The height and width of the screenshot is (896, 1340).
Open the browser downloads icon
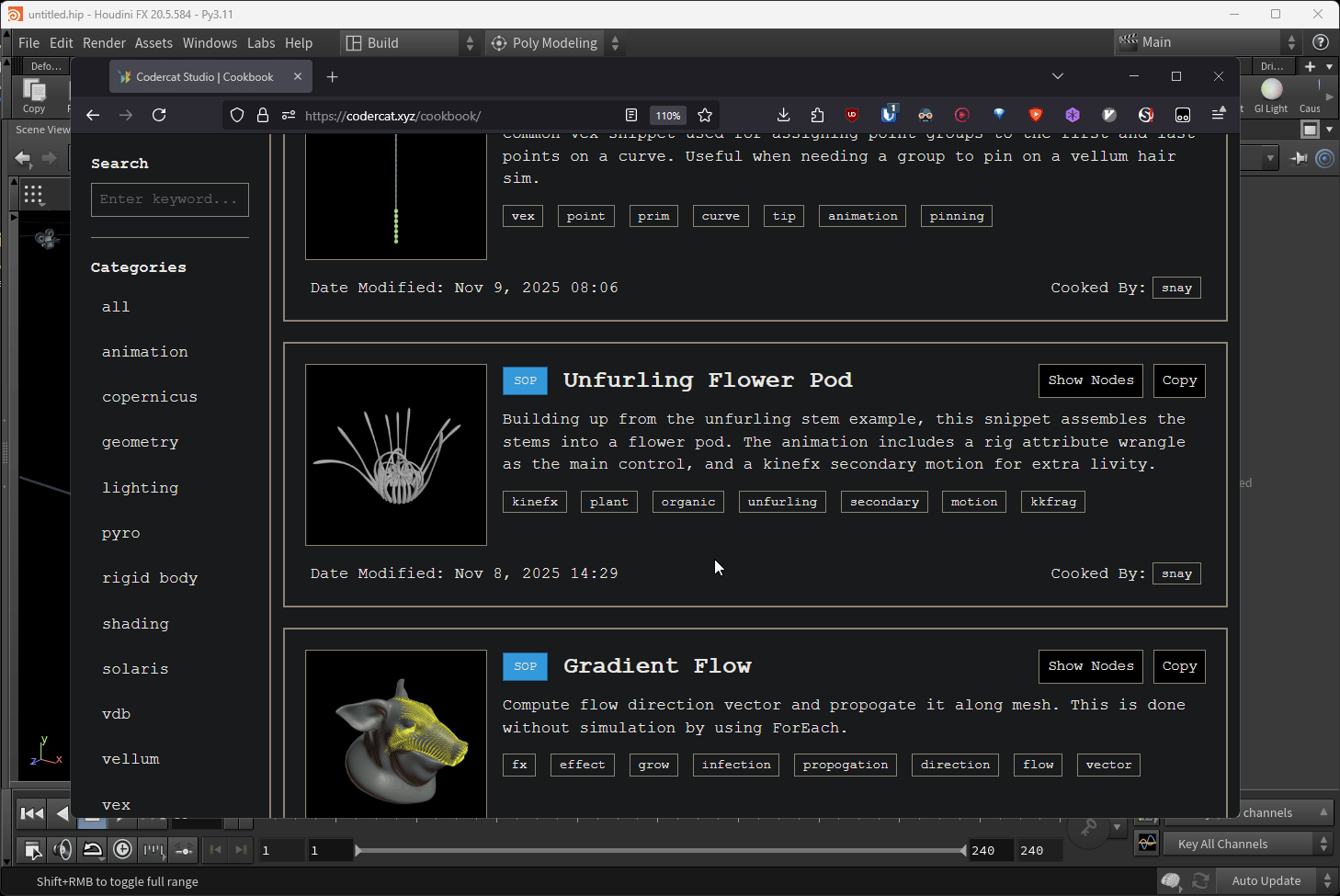tap(783, 115)
